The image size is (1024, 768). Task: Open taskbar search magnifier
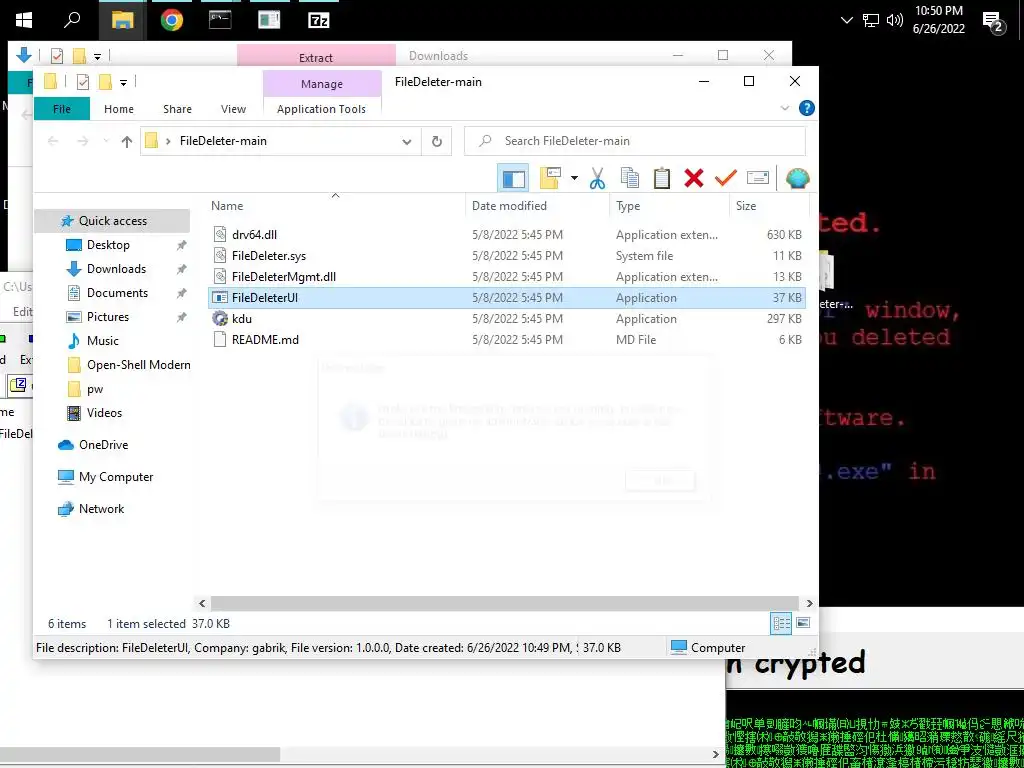pos(72,20)
